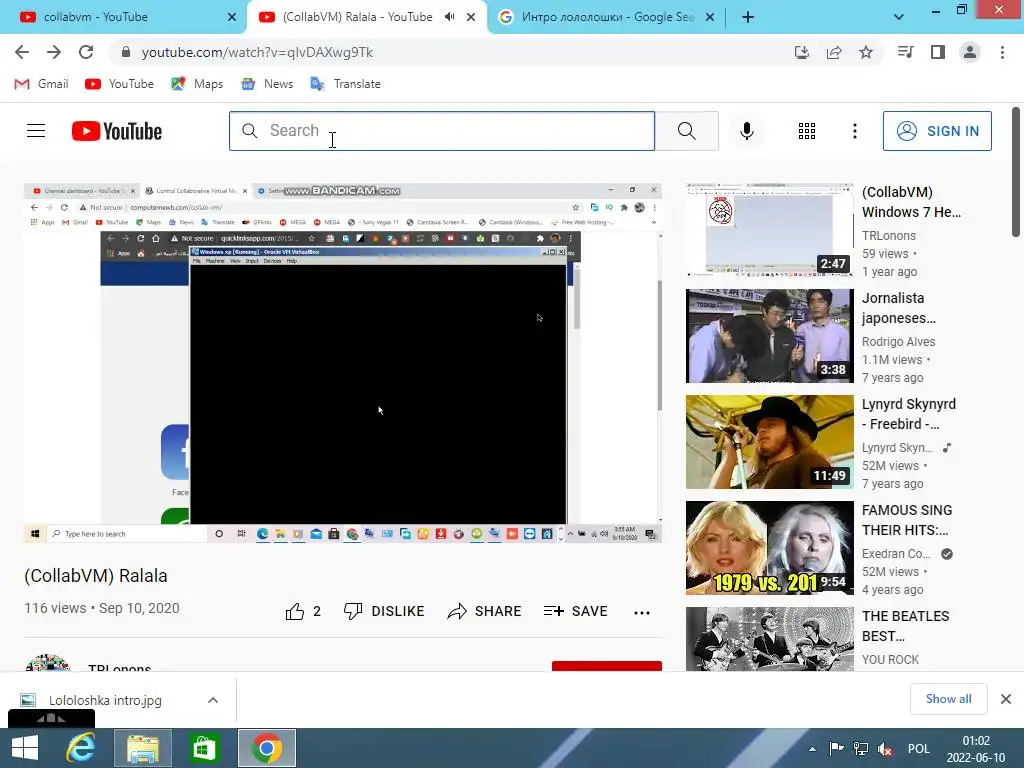Open the Chrome profile avatar
1024x768 pixels.
point(970,52)
